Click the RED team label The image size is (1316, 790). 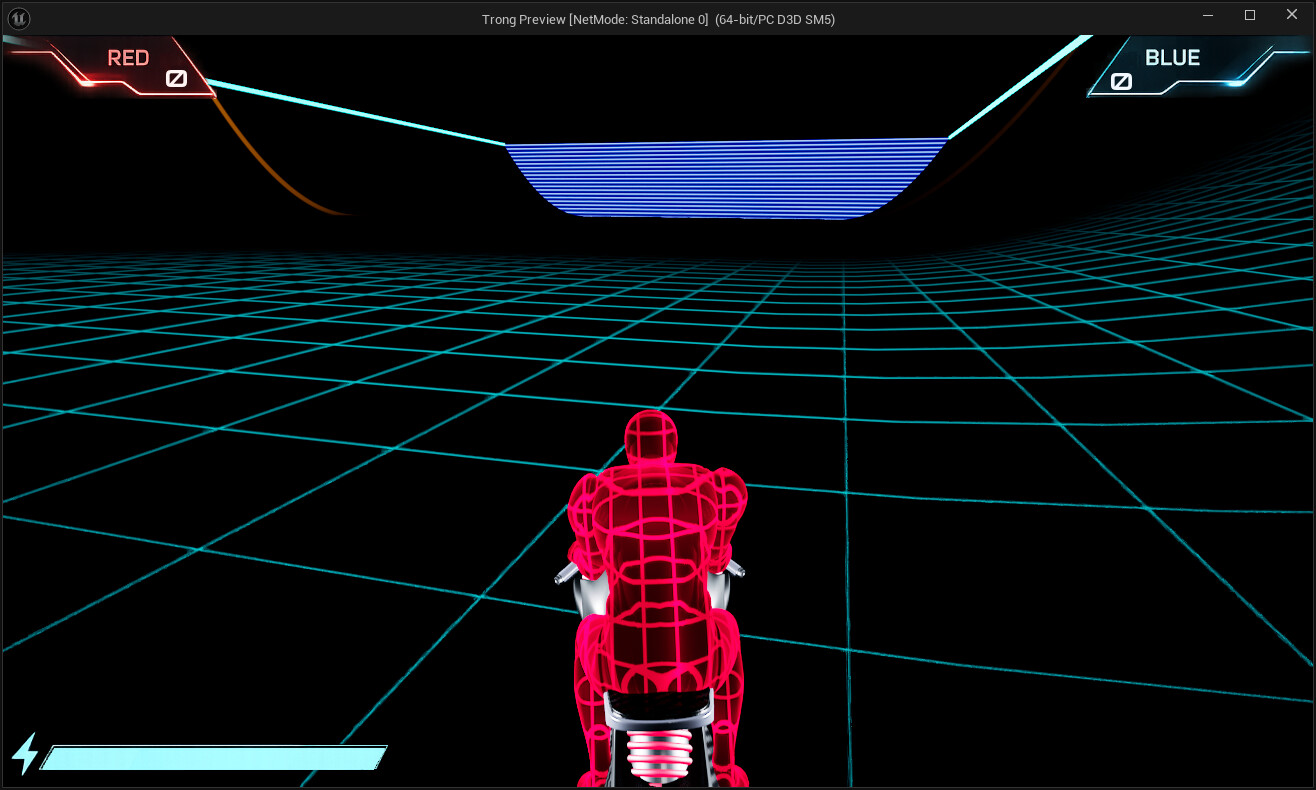coord(128,58)
